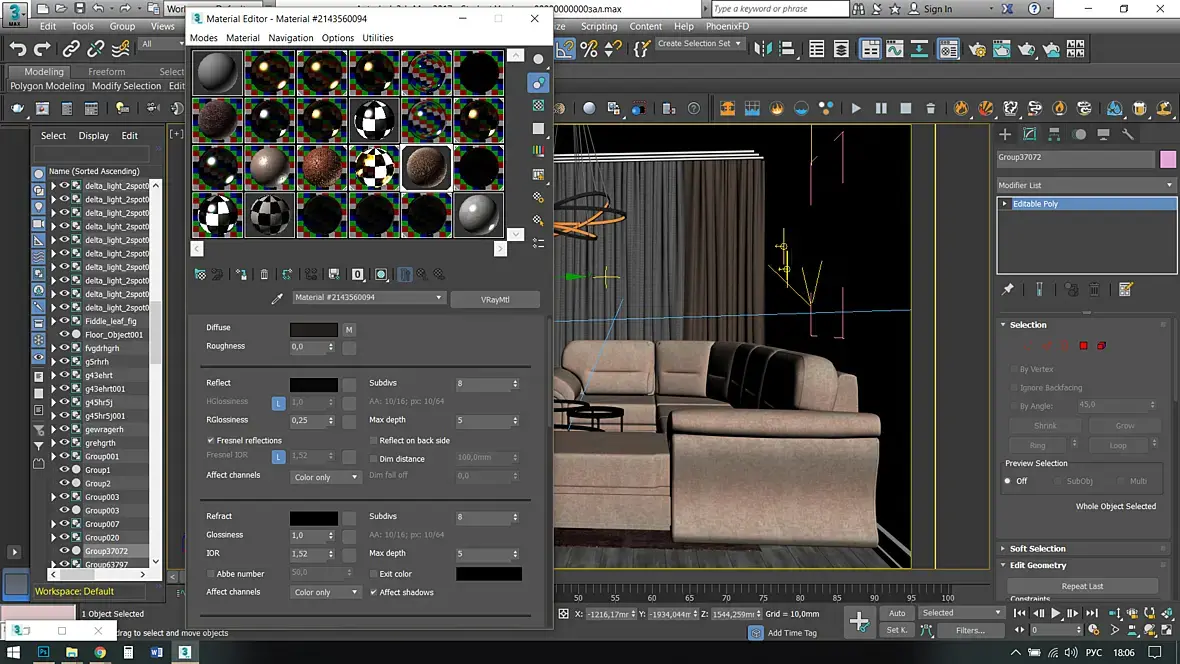
Task: Open the Modifier List dropdown
Action: pyautogui.click(x=1086, y=185)
